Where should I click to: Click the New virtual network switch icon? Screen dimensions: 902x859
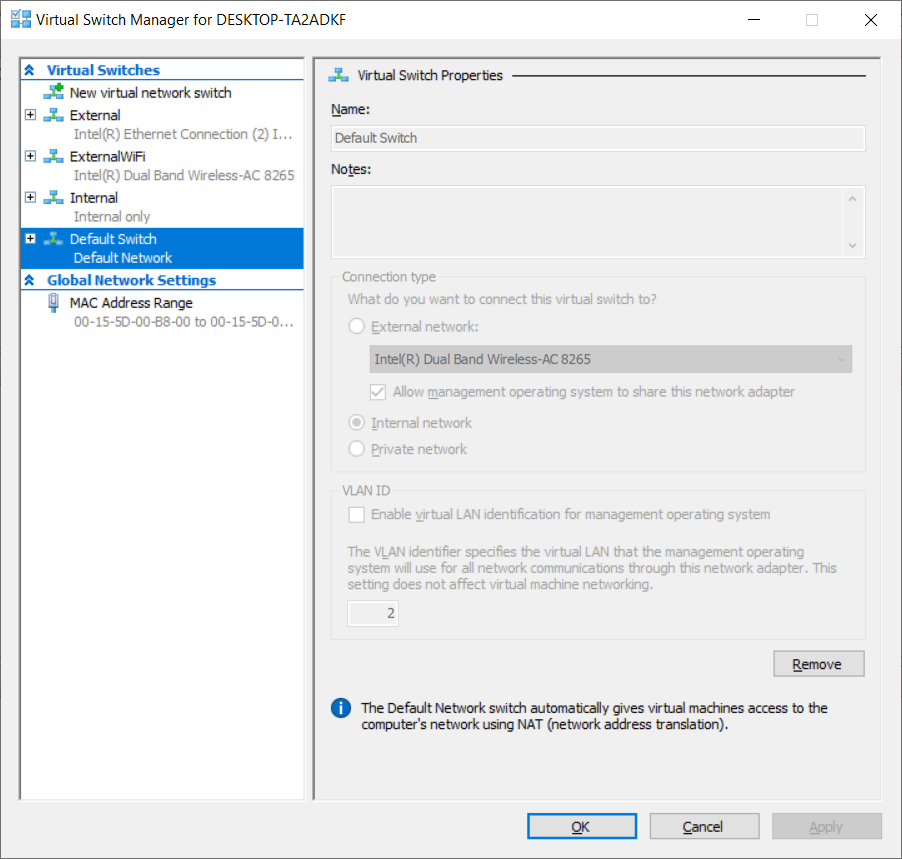(53, 92)
